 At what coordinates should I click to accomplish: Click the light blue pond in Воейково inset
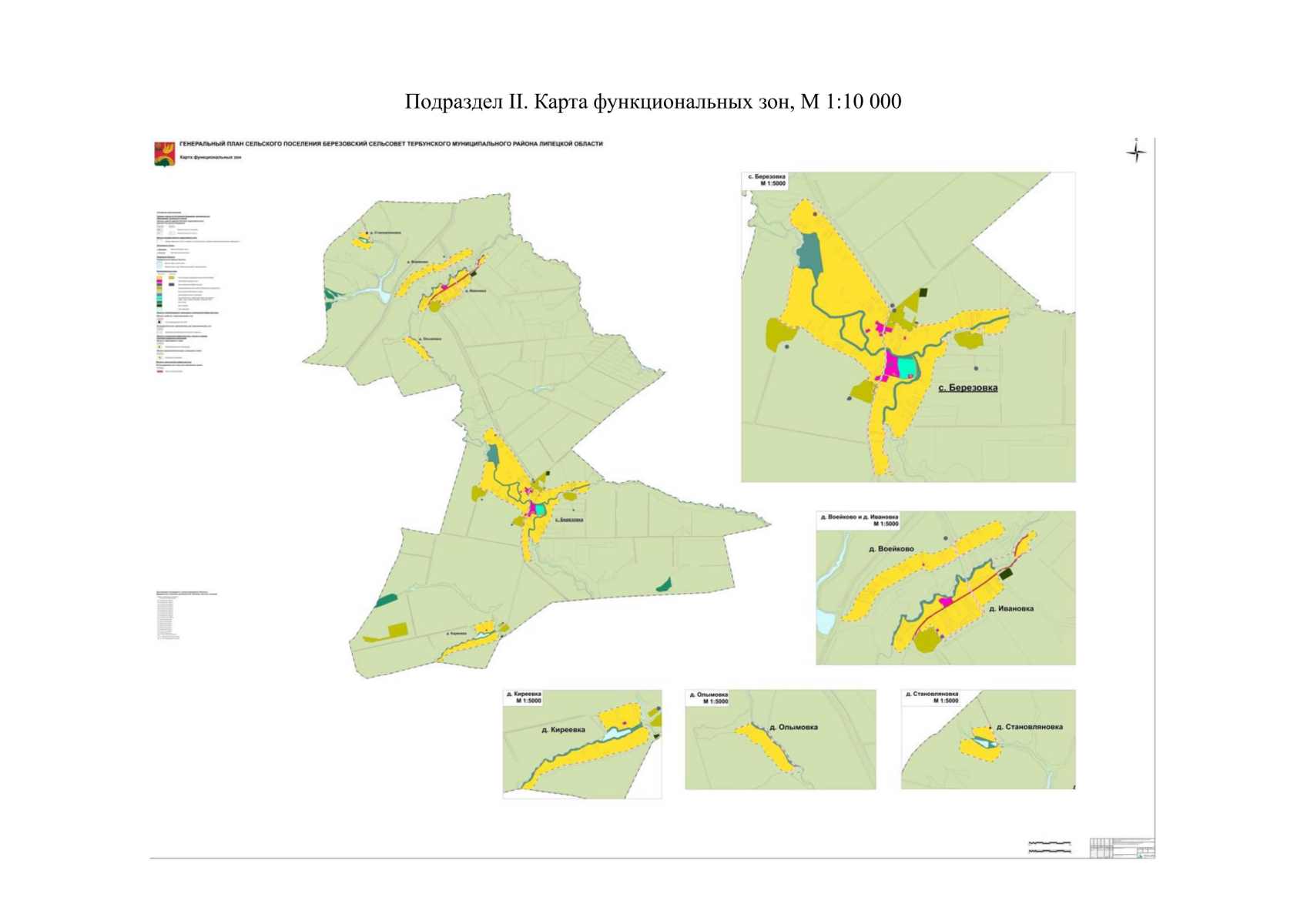pyautogui.click(x=825, y=621)
